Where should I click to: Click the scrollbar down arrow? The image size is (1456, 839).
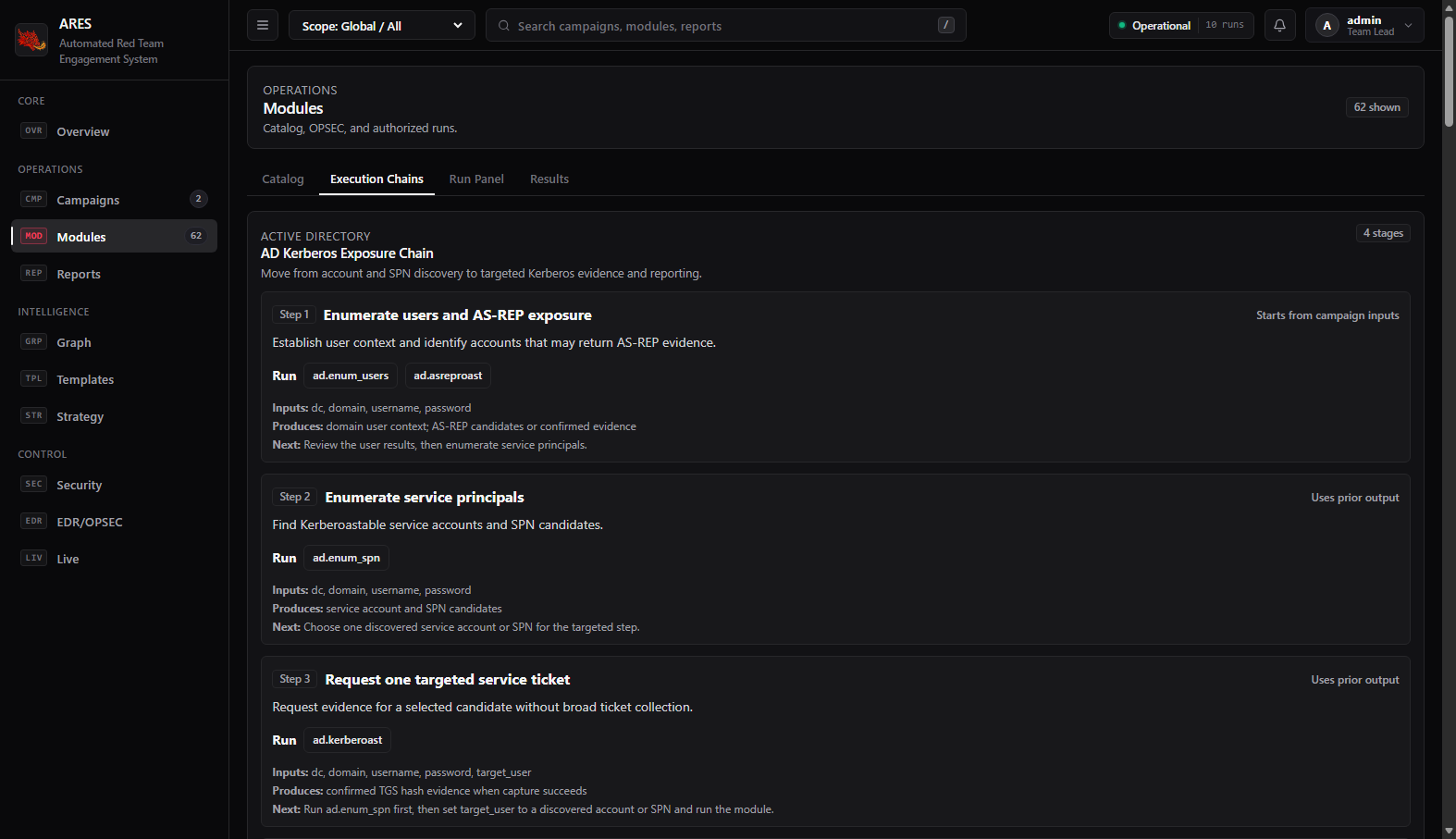click(x=1450, y=832)
